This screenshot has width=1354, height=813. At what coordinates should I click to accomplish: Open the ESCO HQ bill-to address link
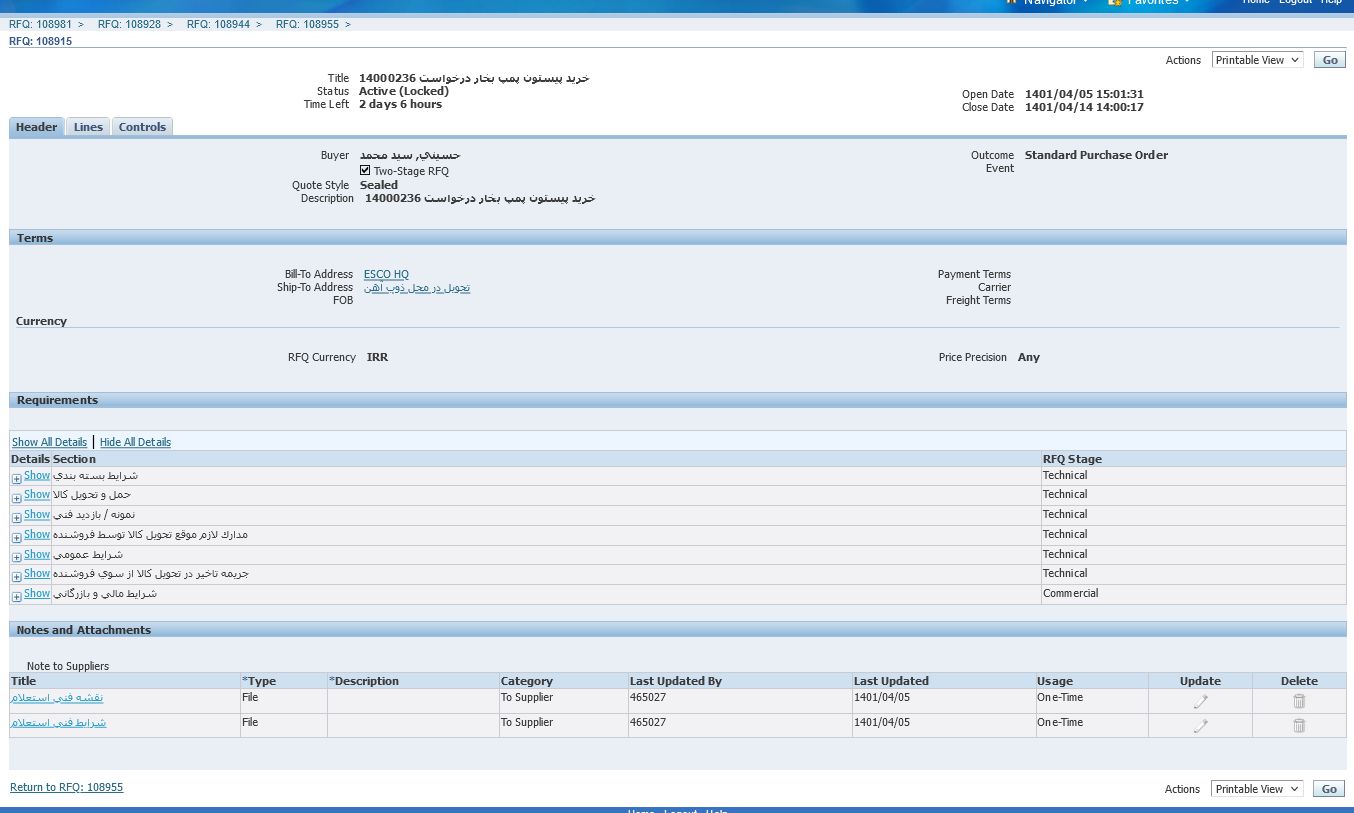[386, 274]
